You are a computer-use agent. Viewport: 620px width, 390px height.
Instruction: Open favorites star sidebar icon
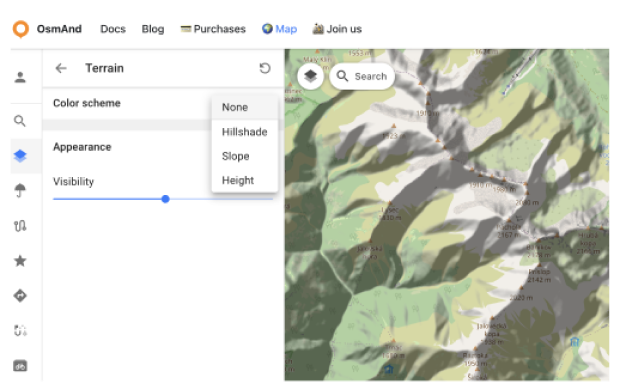pyautogui.click(x=20, y=261)
